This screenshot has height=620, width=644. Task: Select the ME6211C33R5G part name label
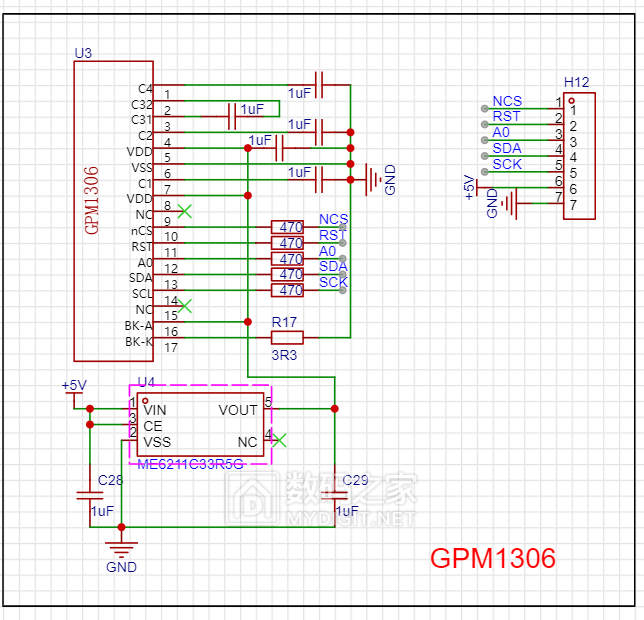tap(190, 464)
